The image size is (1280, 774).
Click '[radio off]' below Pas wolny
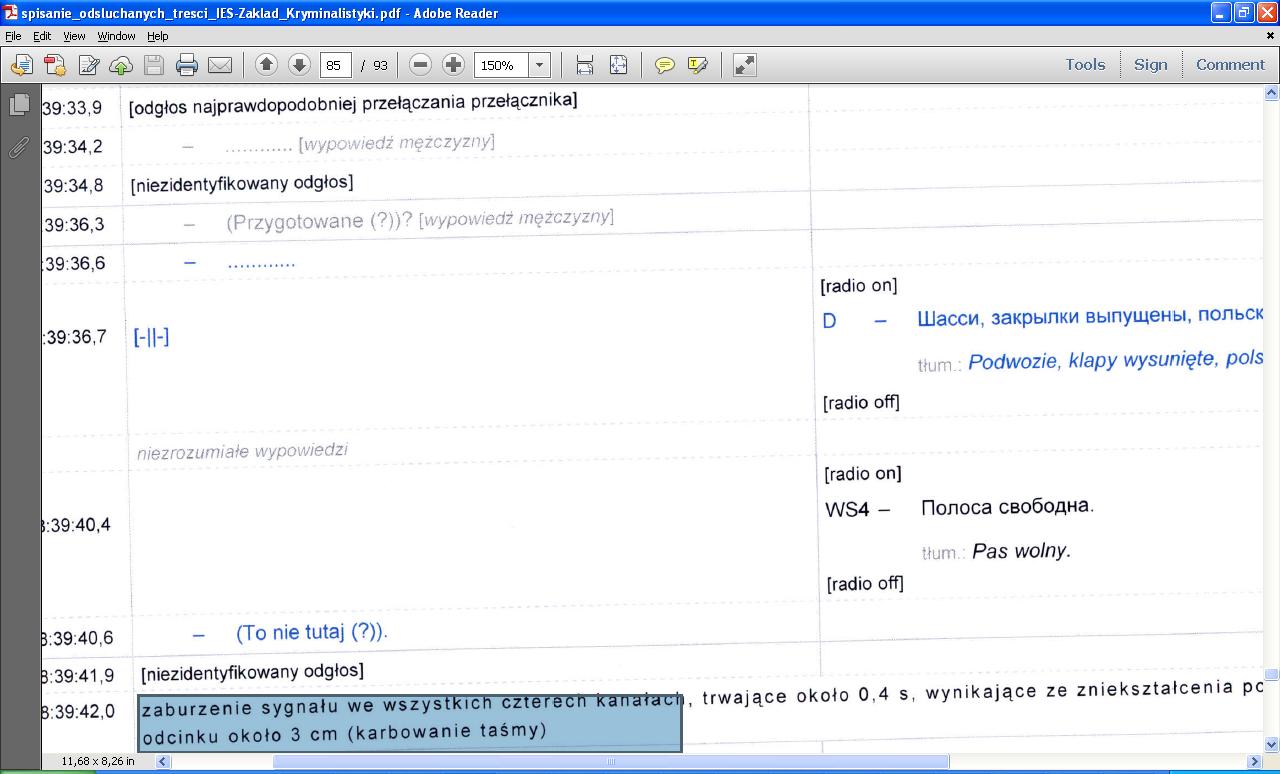coord(865,583)
